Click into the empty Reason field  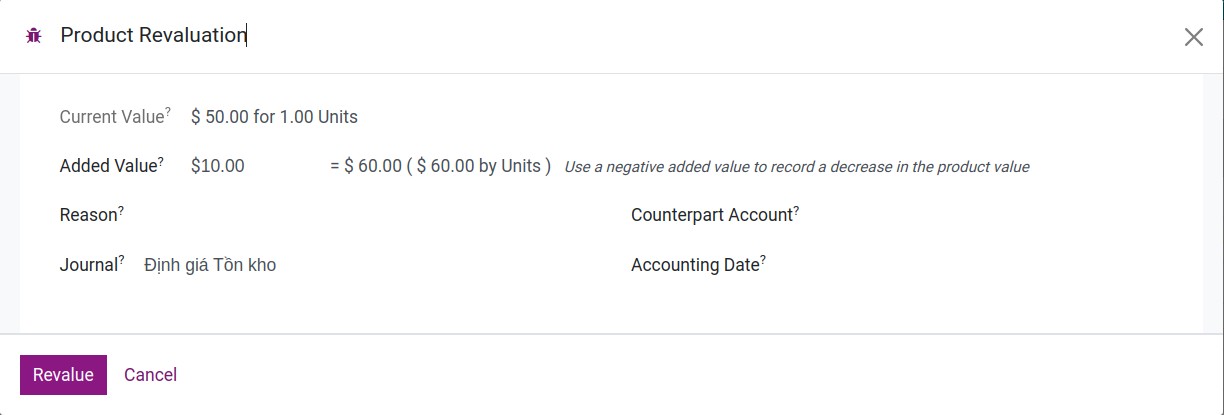tap(350, 215)
